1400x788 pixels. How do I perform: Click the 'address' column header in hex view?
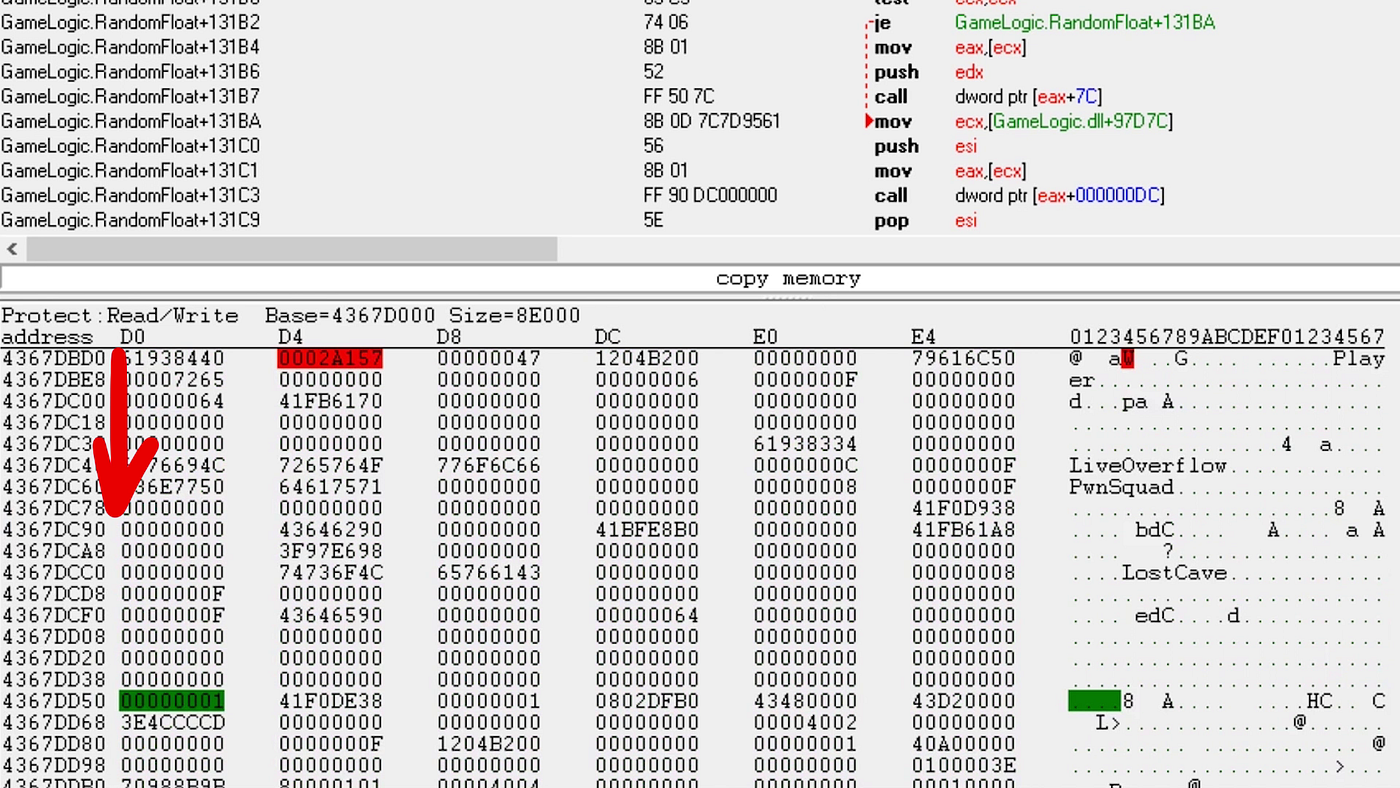(x=47, y=338)
